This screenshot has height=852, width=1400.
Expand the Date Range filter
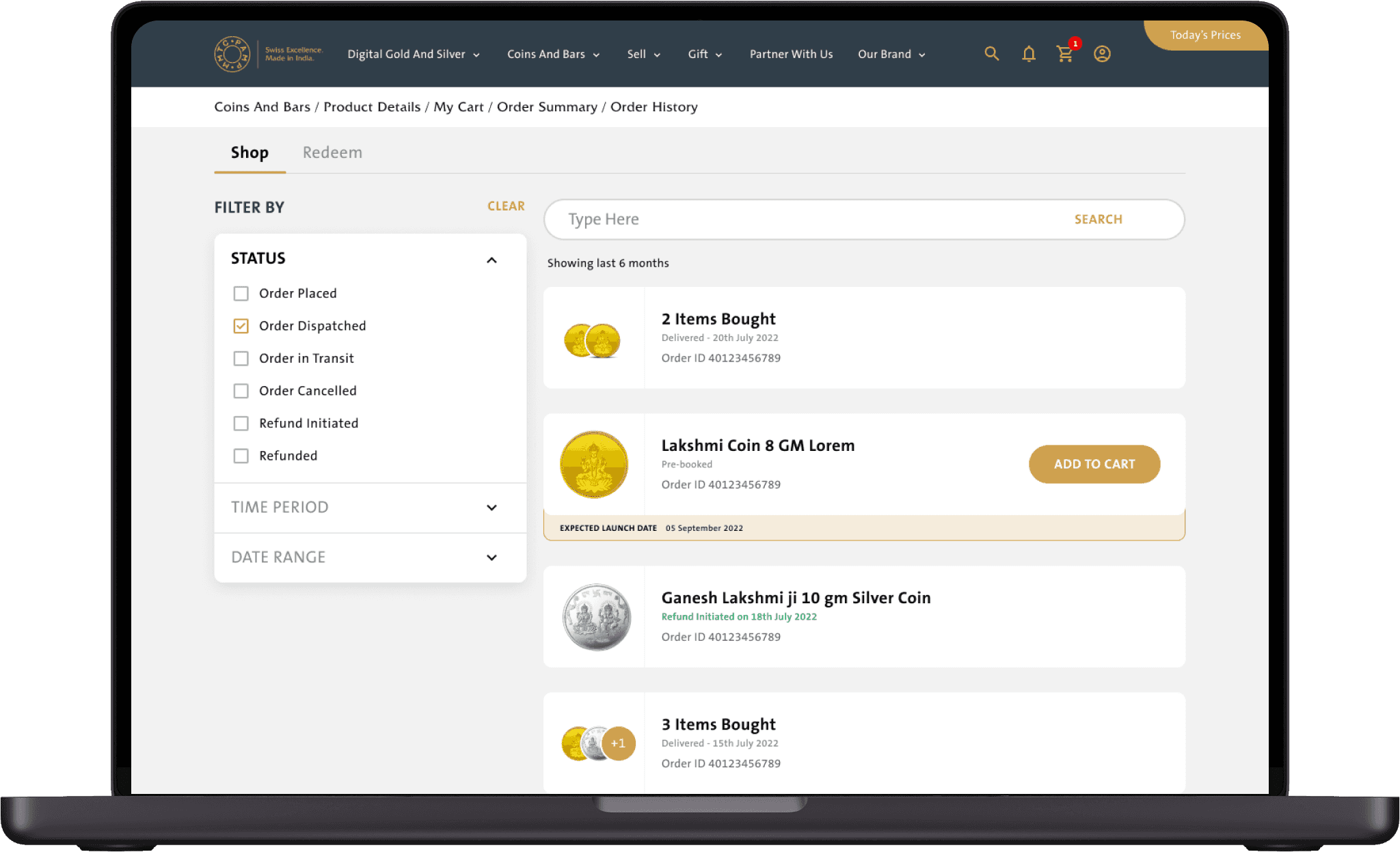[x=492, y=558]
